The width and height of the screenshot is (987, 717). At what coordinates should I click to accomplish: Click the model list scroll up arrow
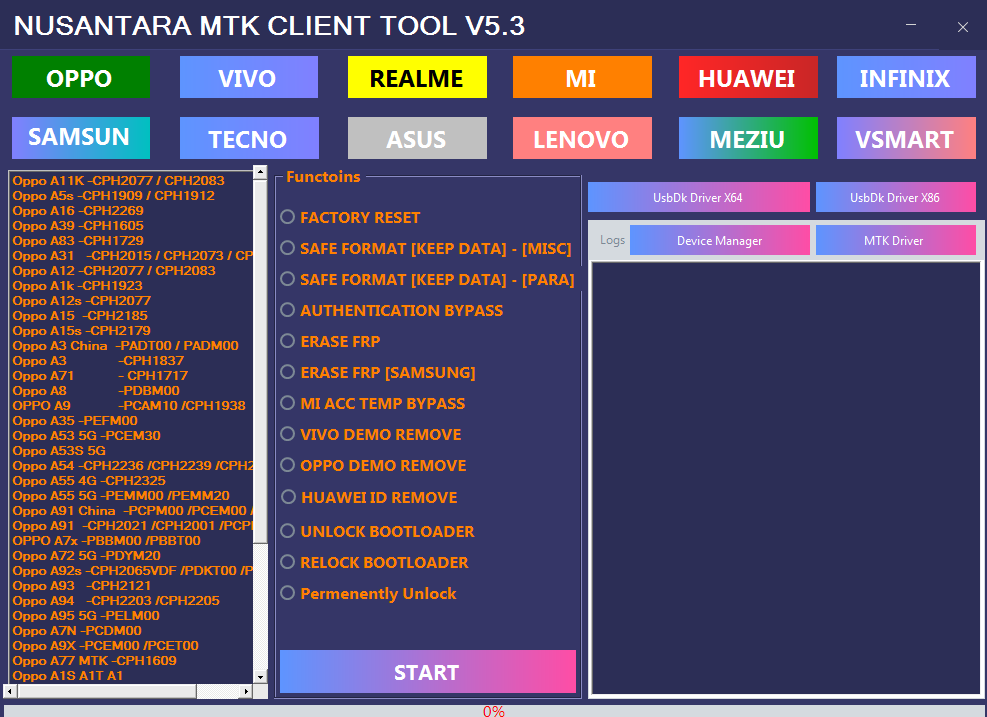click(261, 172)
